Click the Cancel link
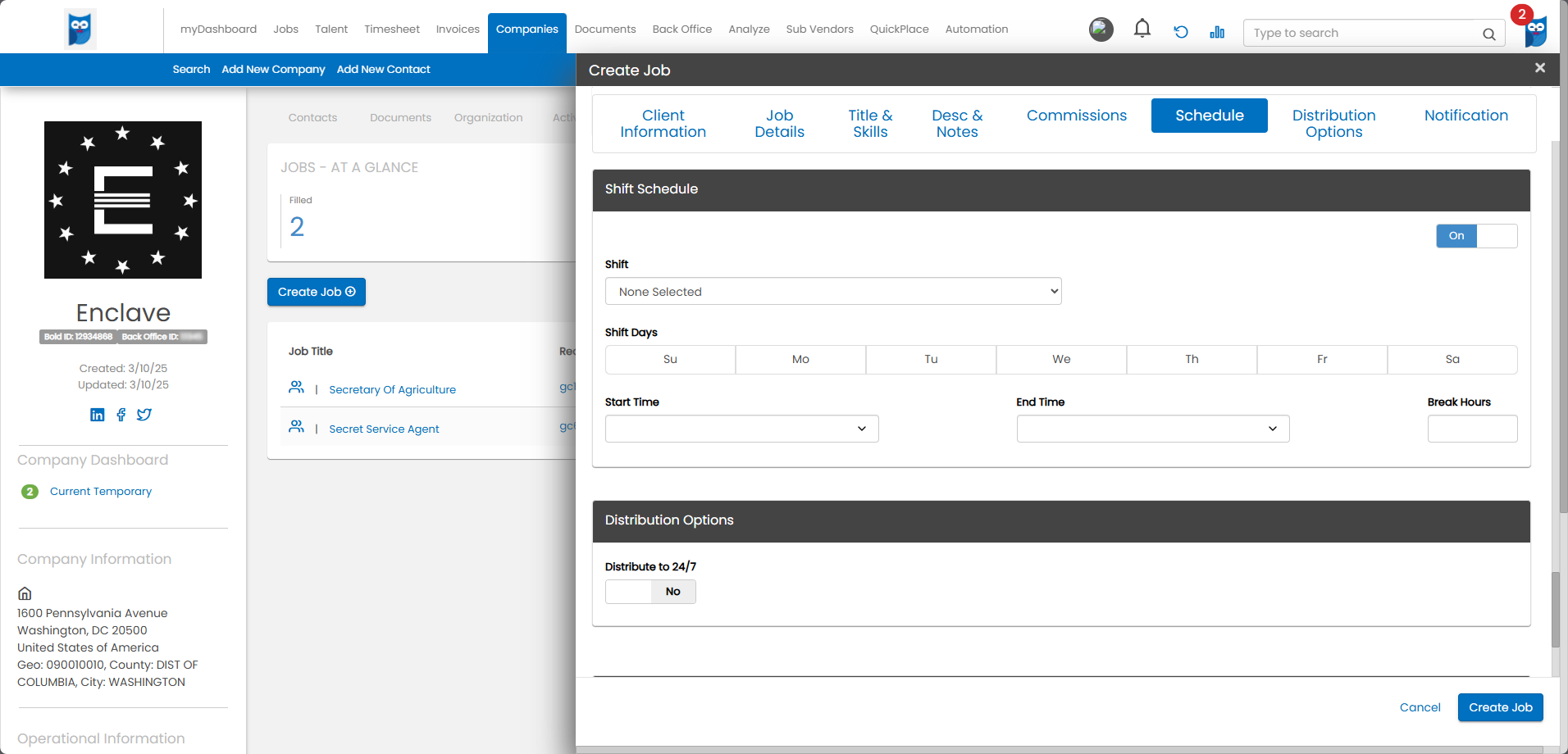 pyautogui.click(x=1420, y=707)
